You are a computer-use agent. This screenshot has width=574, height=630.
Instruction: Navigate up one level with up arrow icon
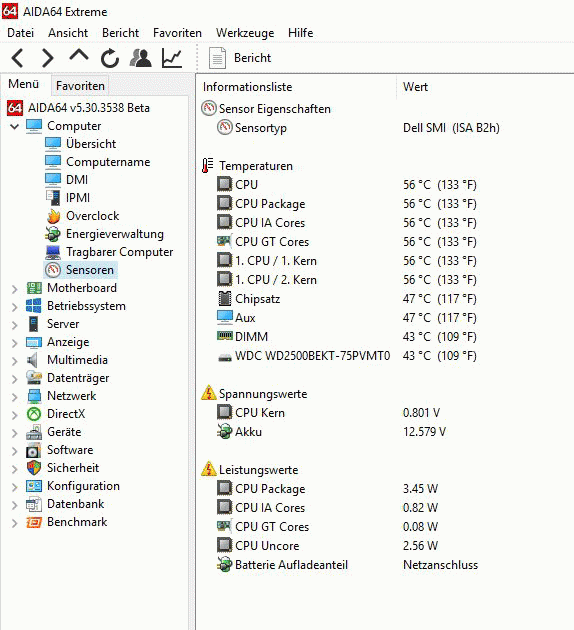click(x=79, y=56)
